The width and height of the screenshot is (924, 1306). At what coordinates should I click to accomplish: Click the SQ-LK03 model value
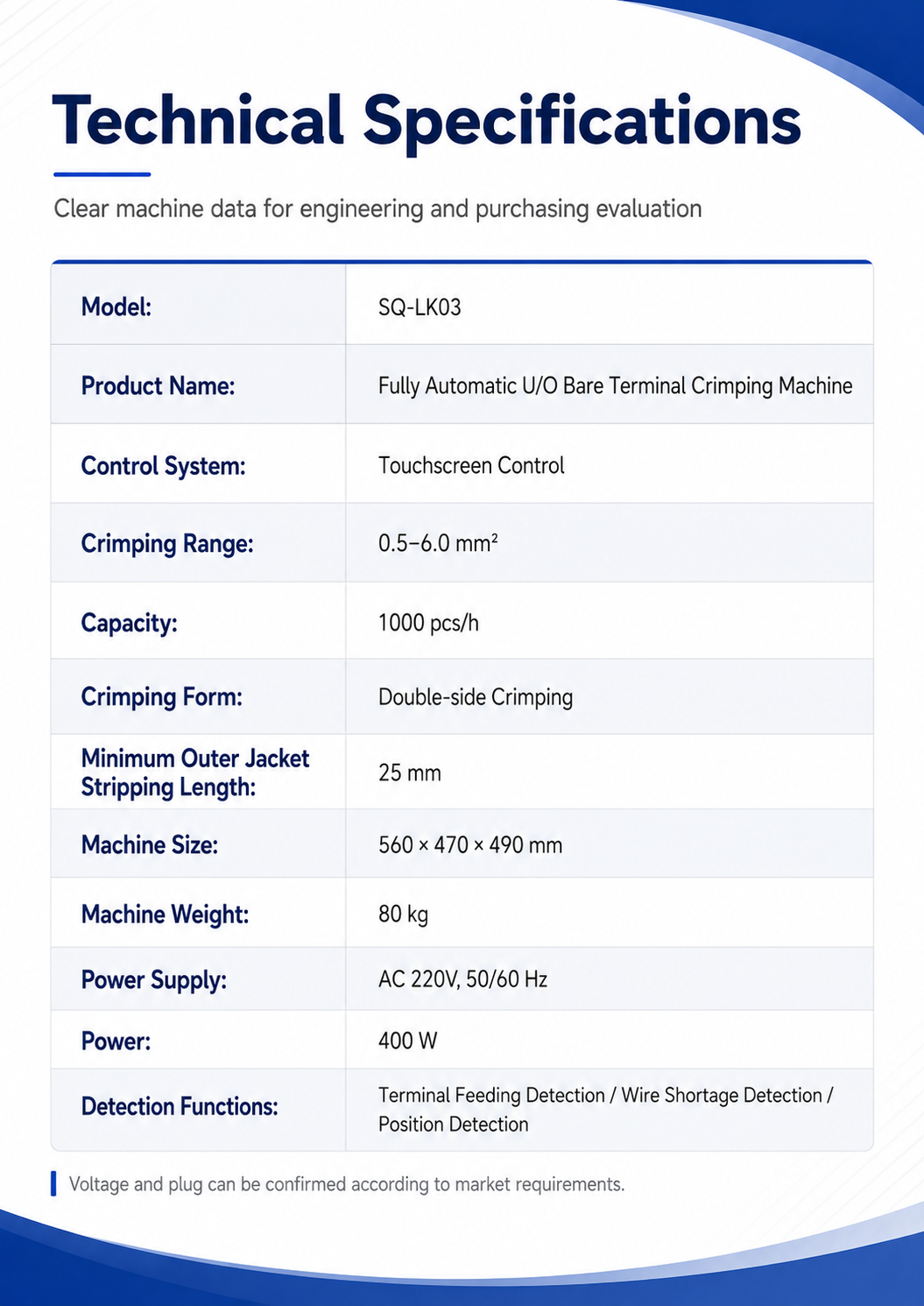420,307
